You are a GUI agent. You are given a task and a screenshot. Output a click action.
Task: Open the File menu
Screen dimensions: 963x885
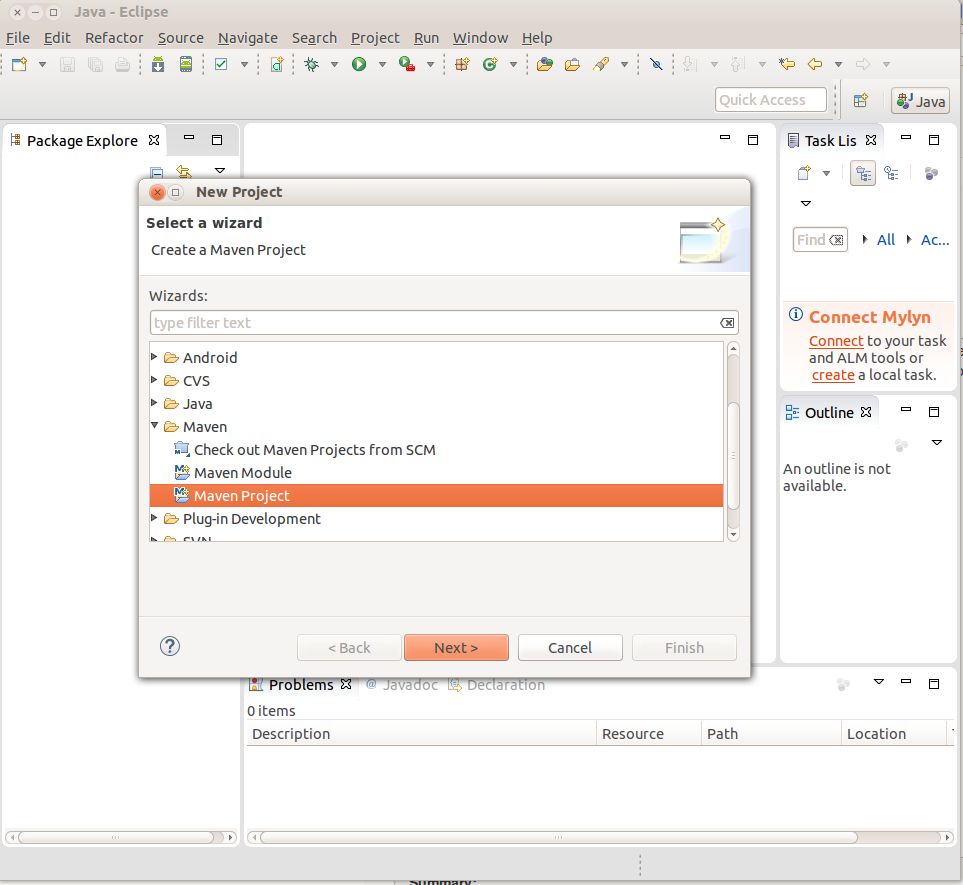pos(18,37)
